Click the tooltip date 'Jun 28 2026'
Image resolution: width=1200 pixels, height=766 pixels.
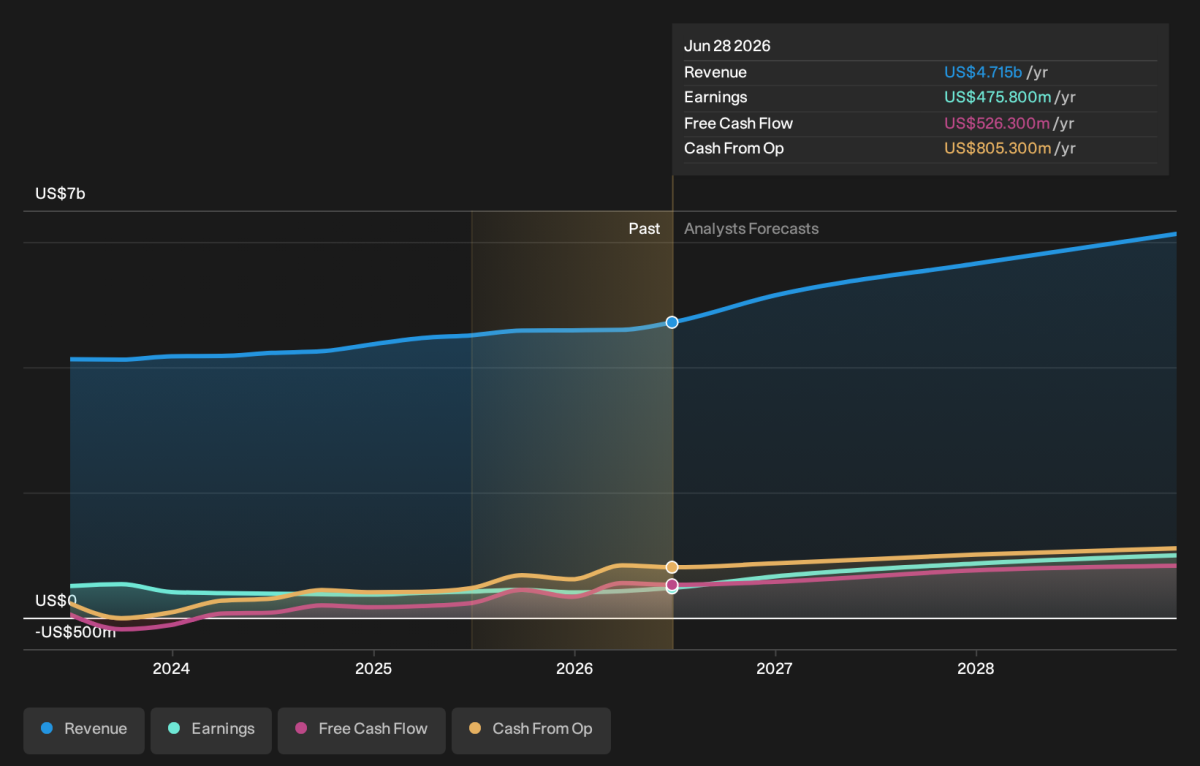pyautogui.click(x=727, y=46)
